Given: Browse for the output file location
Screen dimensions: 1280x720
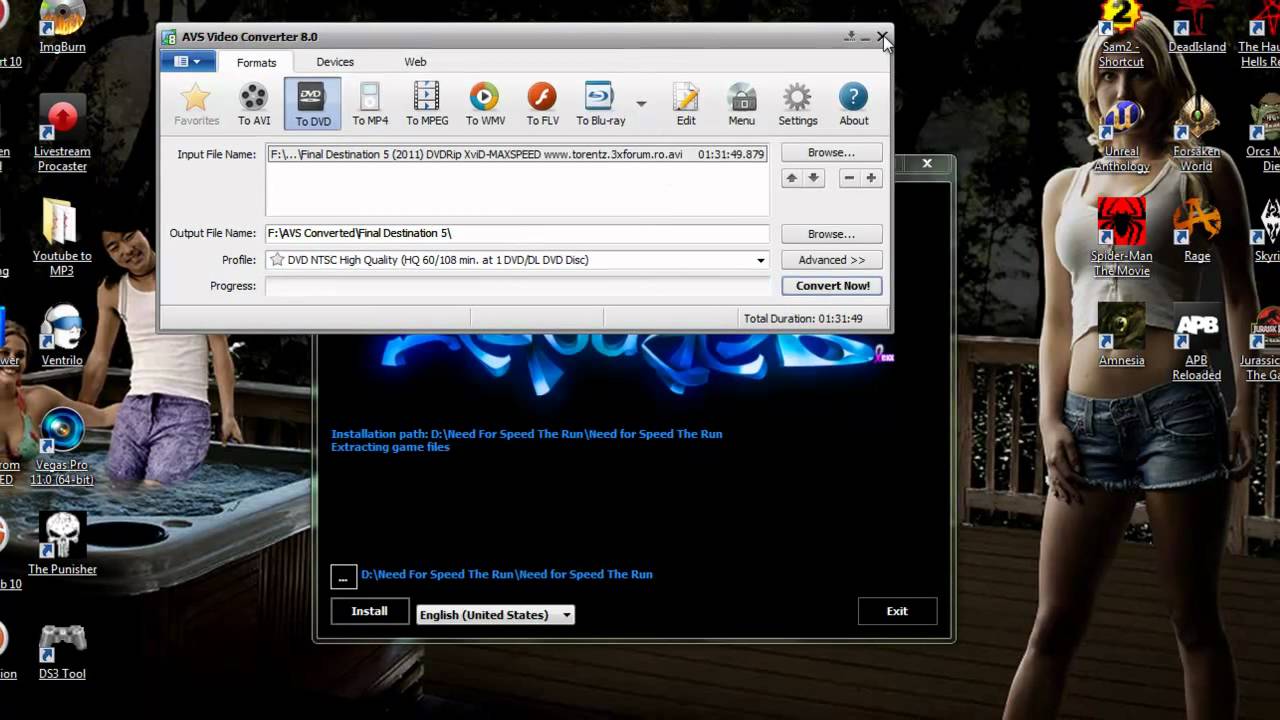Looking at the screenshot, I should tap(831, 234).
